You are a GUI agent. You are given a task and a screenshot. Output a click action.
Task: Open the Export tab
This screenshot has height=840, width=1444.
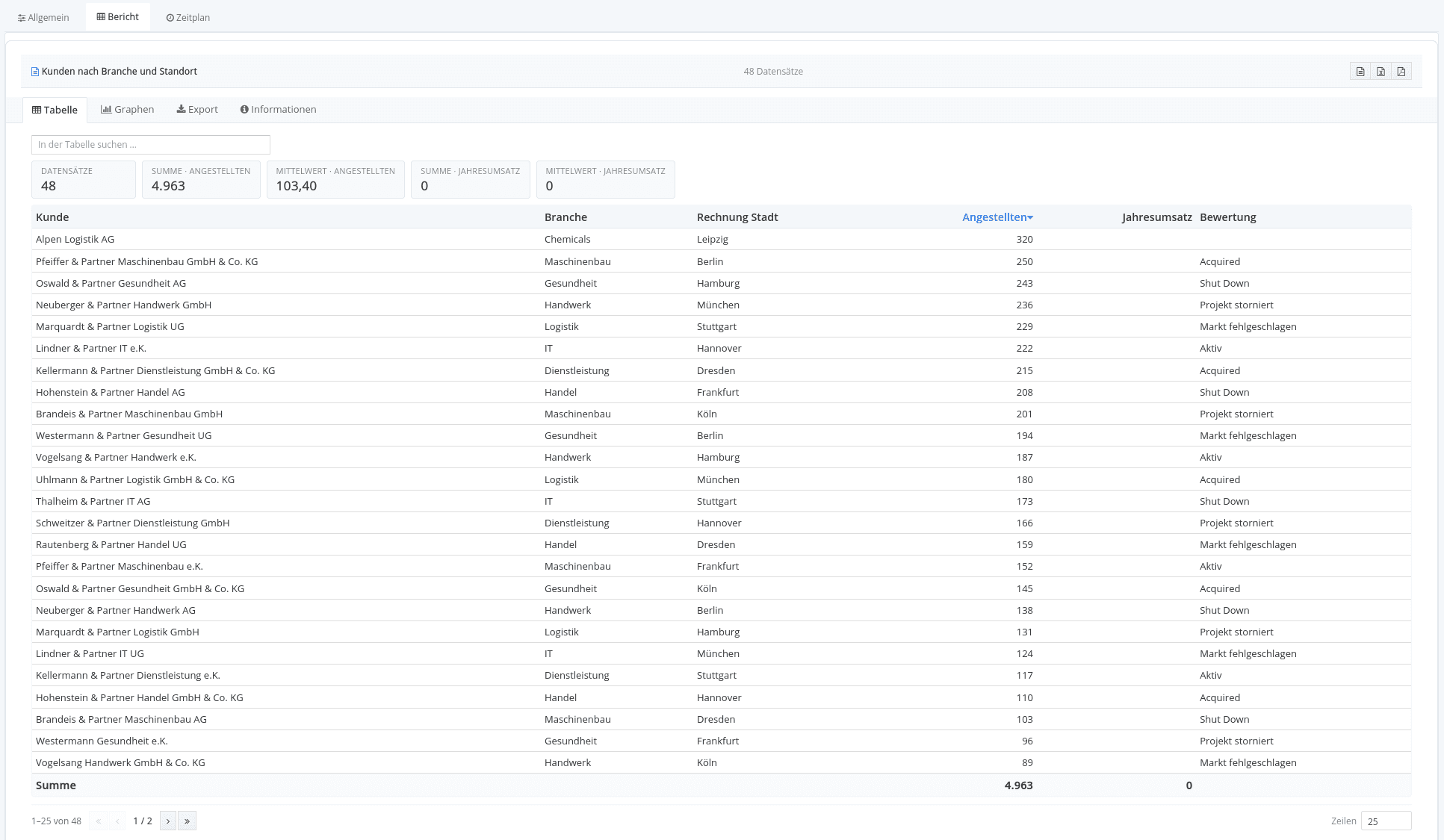click(x=197, y=109)
